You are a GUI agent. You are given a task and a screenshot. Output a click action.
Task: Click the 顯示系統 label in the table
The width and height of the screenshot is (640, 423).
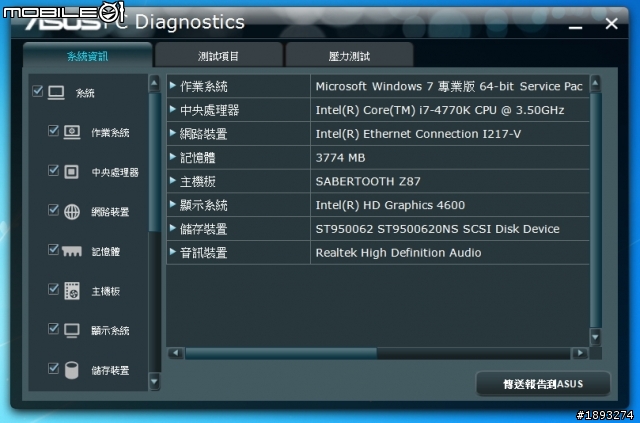(x=203, y=205)
